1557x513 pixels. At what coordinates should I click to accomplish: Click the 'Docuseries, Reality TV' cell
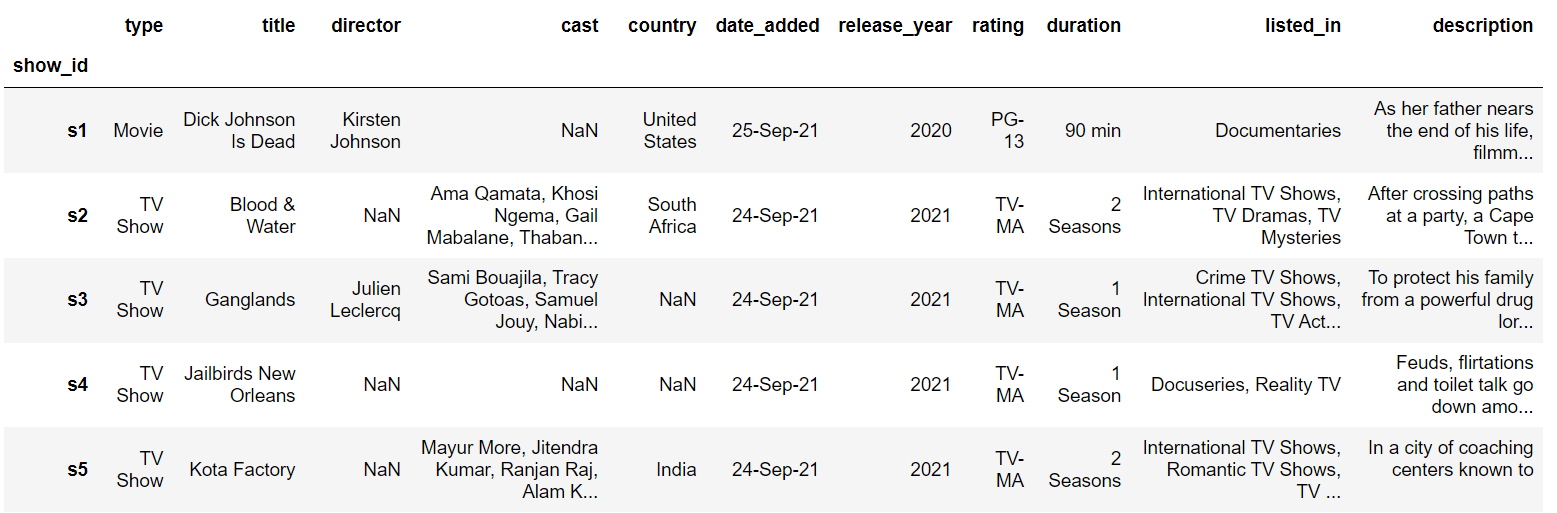(1246, 384)
